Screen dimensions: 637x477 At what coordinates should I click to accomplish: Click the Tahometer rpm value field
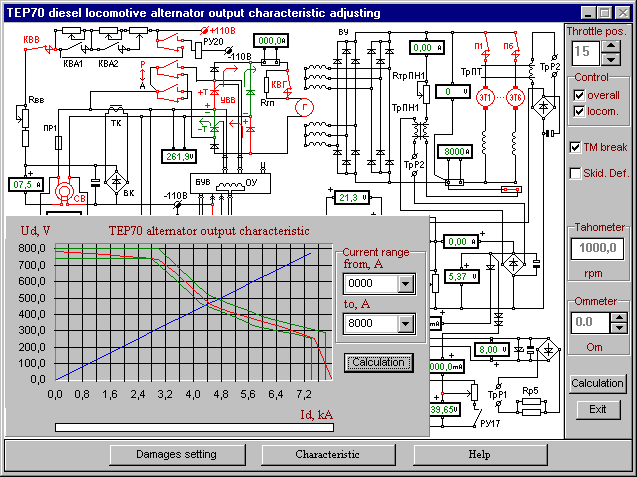click(597, 249)
